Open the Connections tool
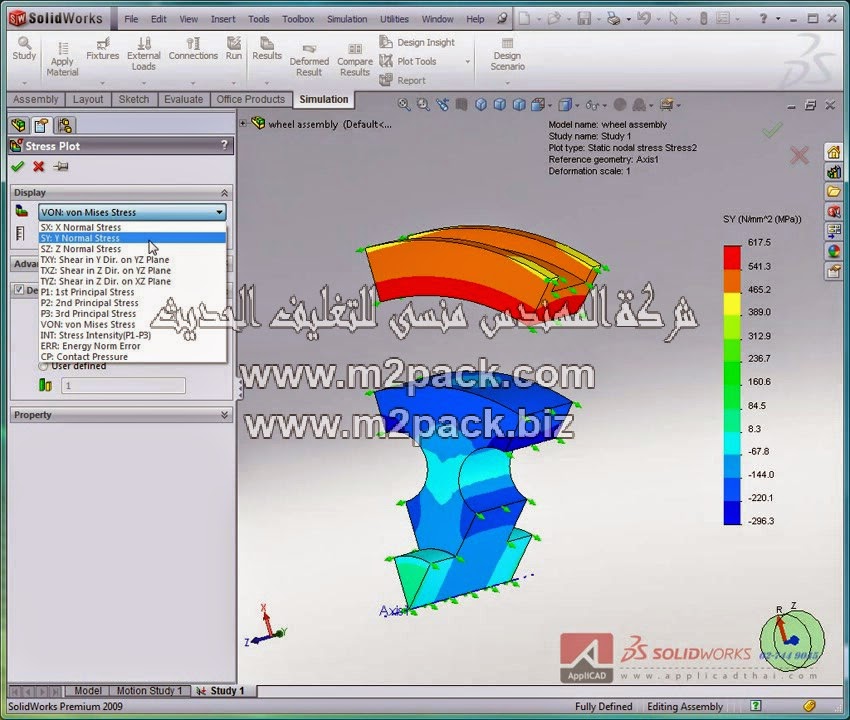 (x=193, y=48)
